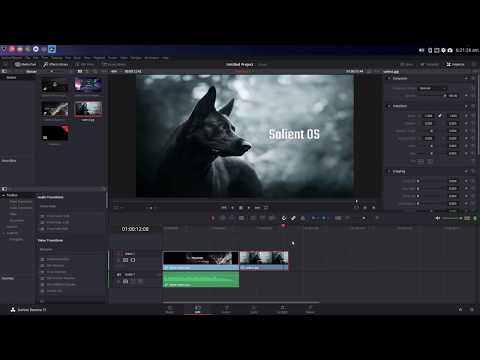Click the Zoom X value field

pos(428,116)
